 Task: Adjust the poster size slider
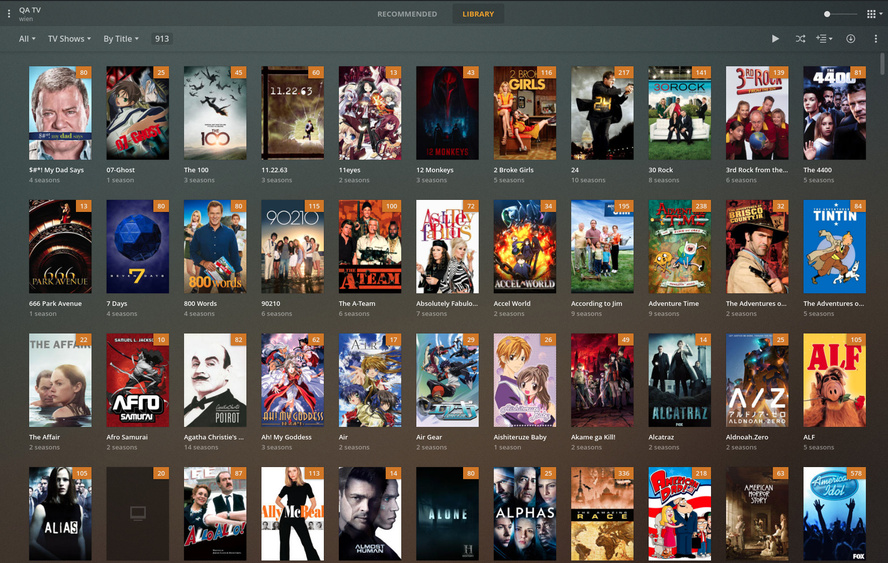(840, 14)
